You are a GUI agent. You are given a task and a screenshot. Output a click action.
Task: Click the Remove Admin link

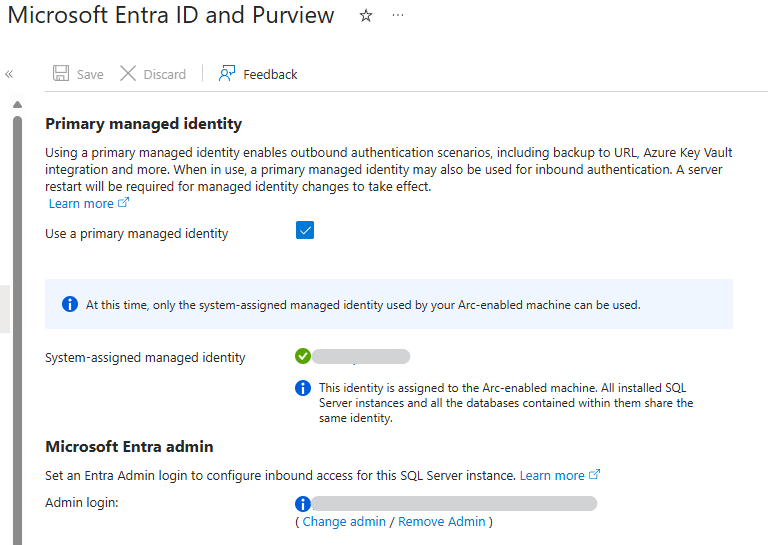[441, 522]
